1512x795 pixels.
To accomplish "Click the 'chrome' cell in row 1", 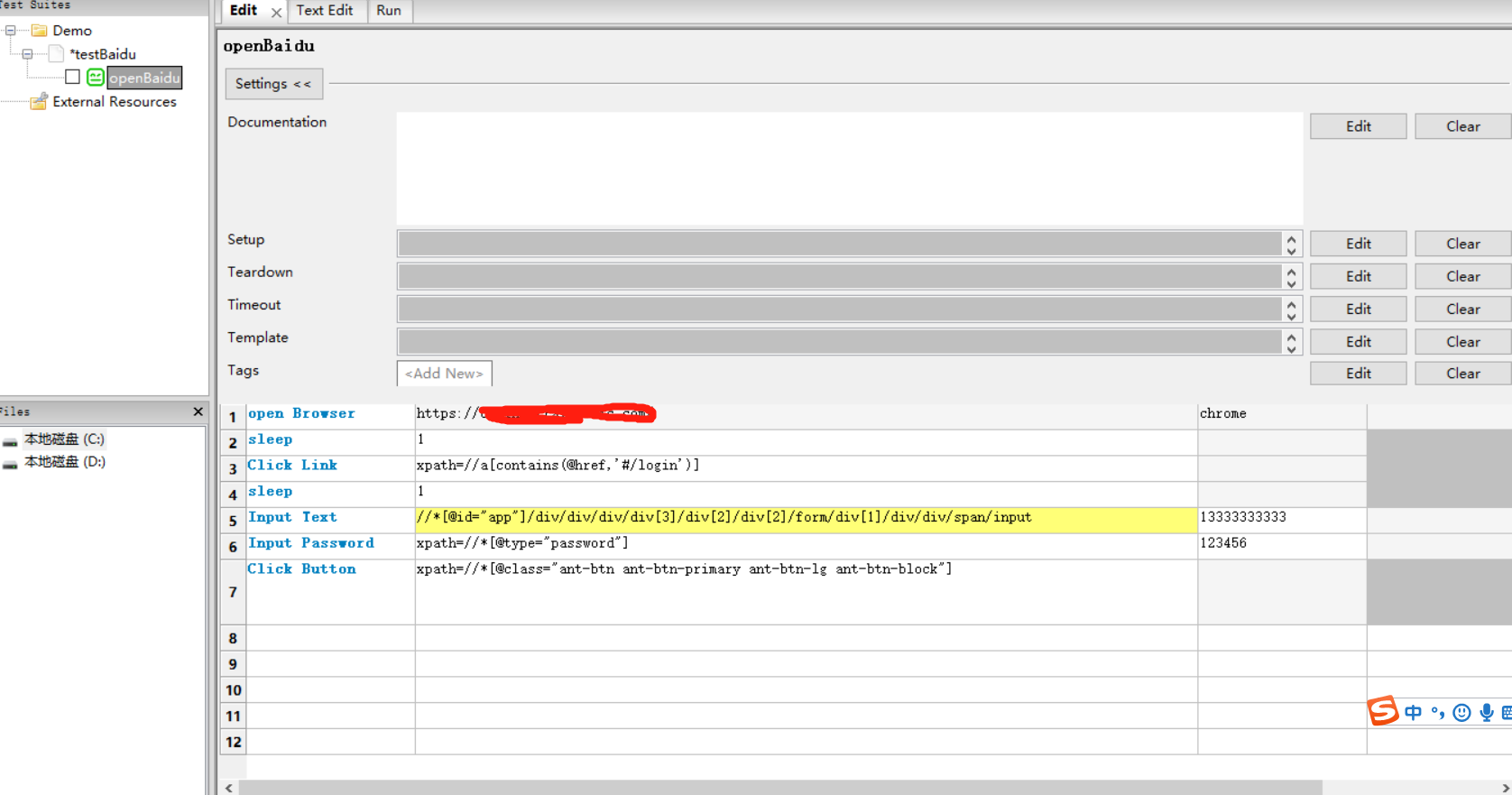I will (1282, 415).
